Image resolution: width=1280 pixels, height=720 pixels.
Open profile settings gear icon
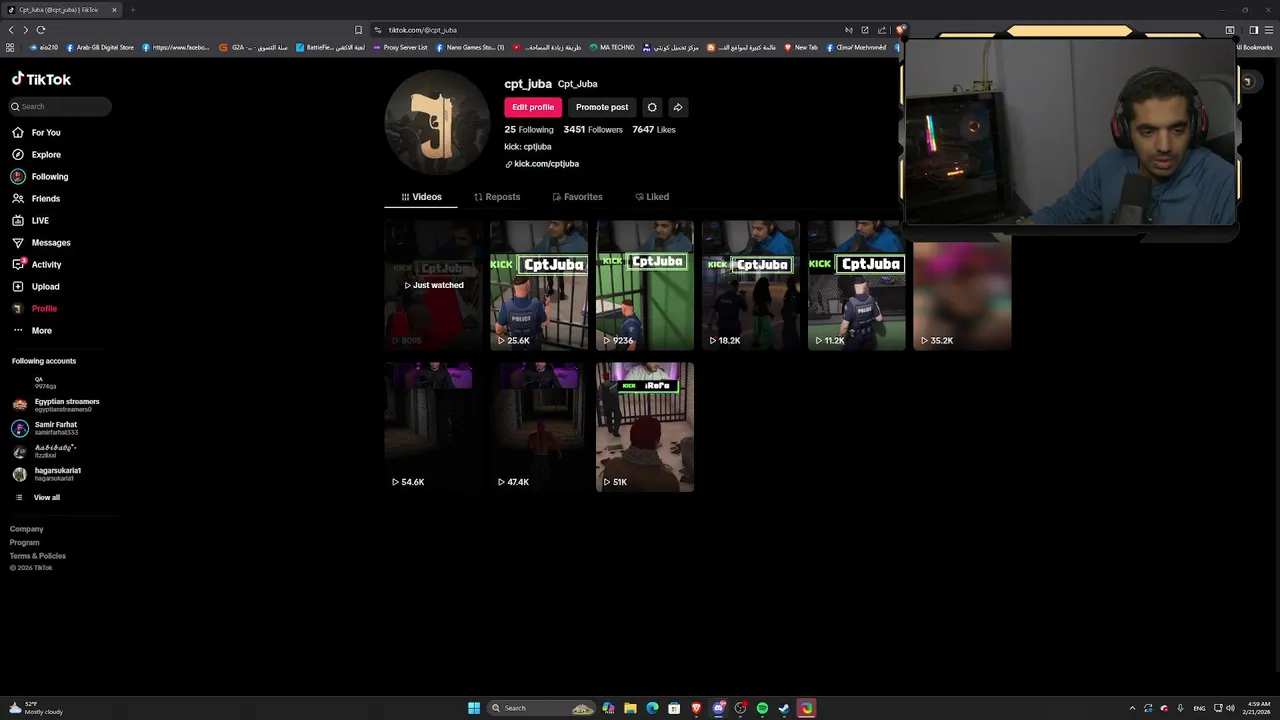652,107
